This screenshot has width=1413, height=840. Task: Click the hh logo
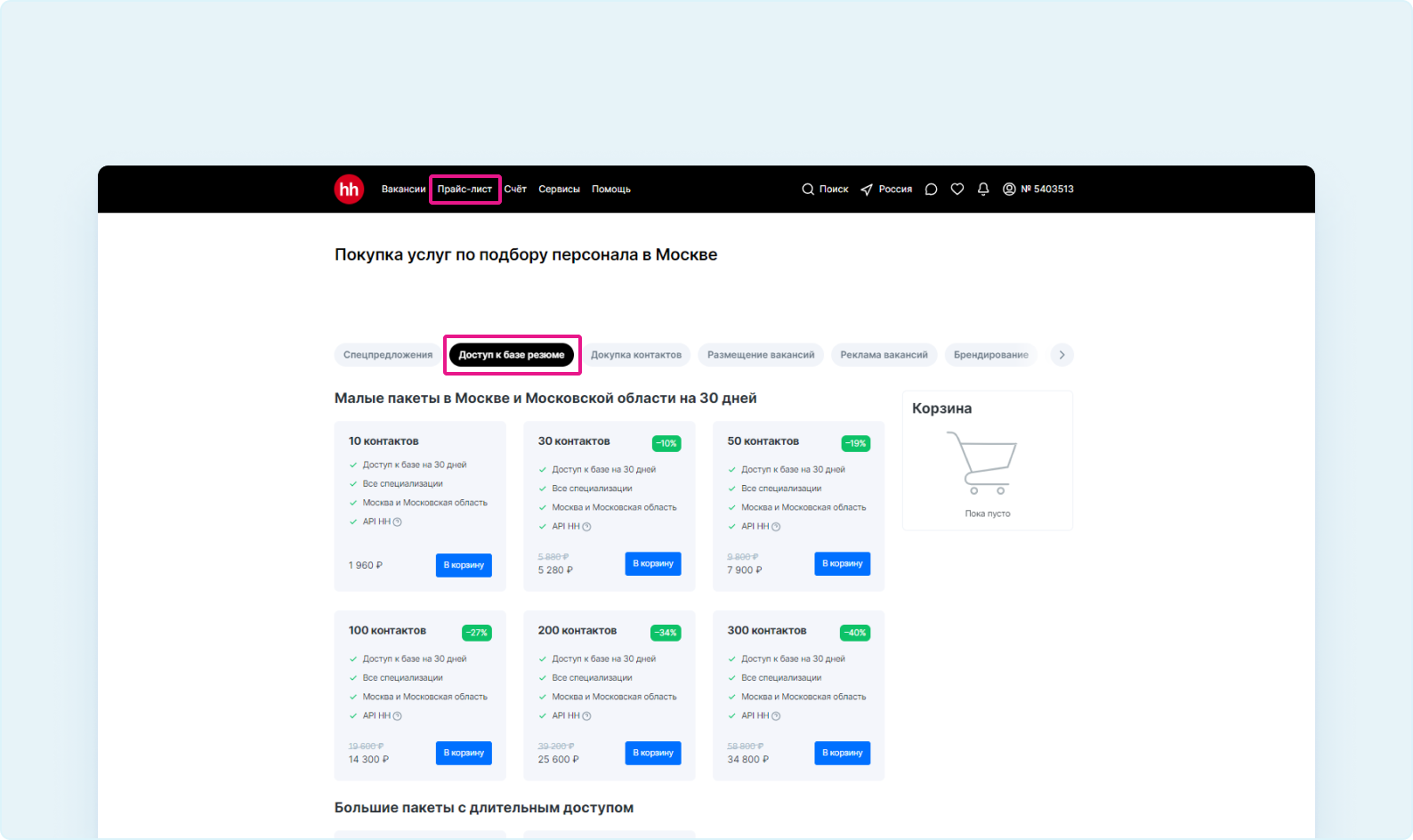point(349,189)
